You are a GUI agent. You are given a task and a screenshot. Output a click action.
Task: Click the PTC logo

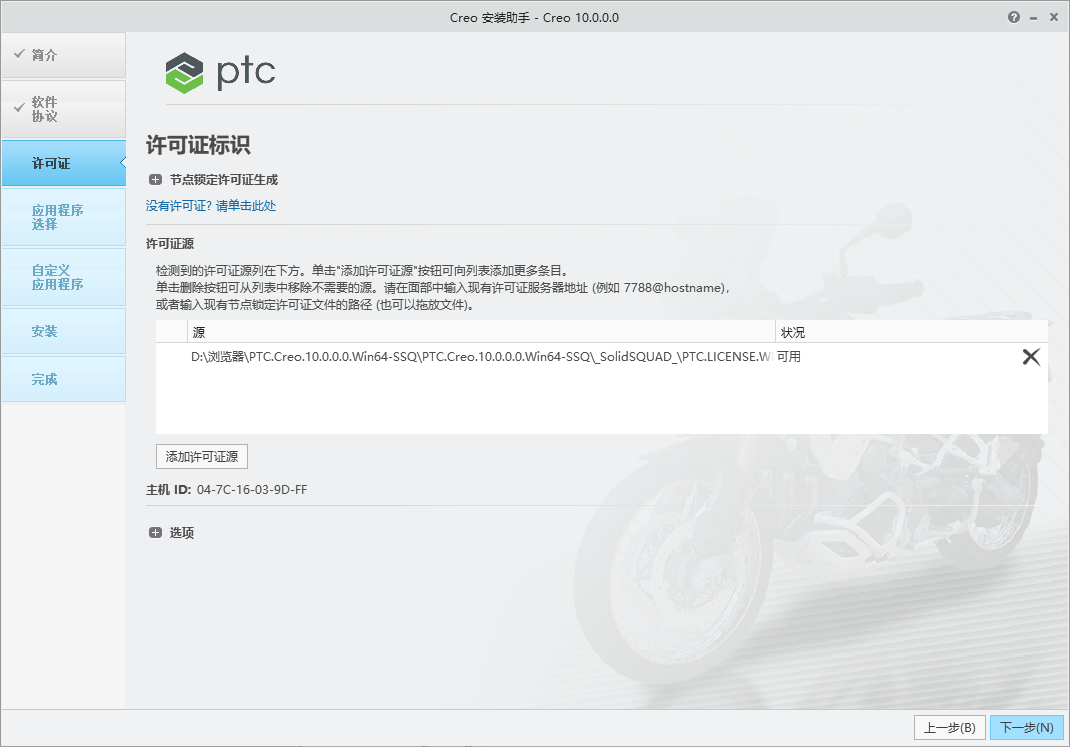pyautogui.click(x=220, y=72)
